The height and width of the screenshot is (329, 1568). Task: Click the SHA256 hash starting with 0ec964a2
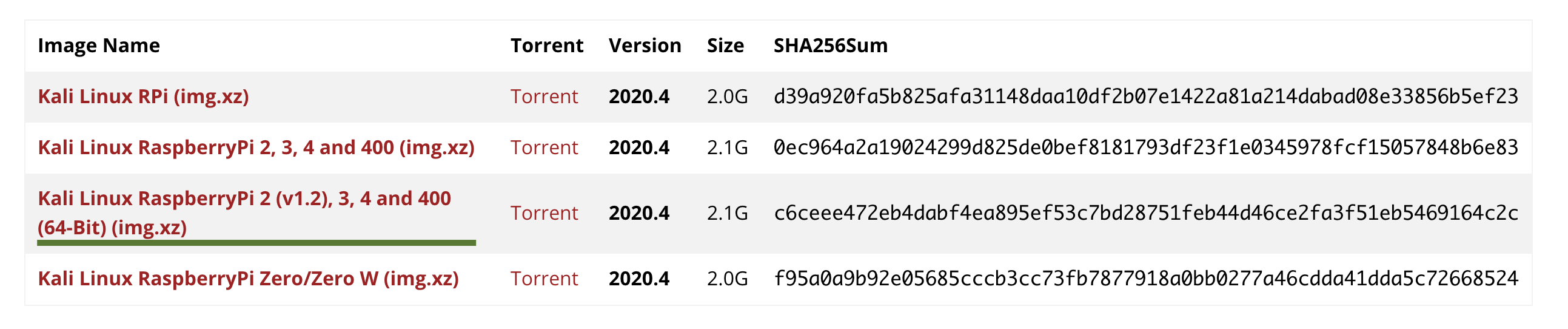[1145, 148]
